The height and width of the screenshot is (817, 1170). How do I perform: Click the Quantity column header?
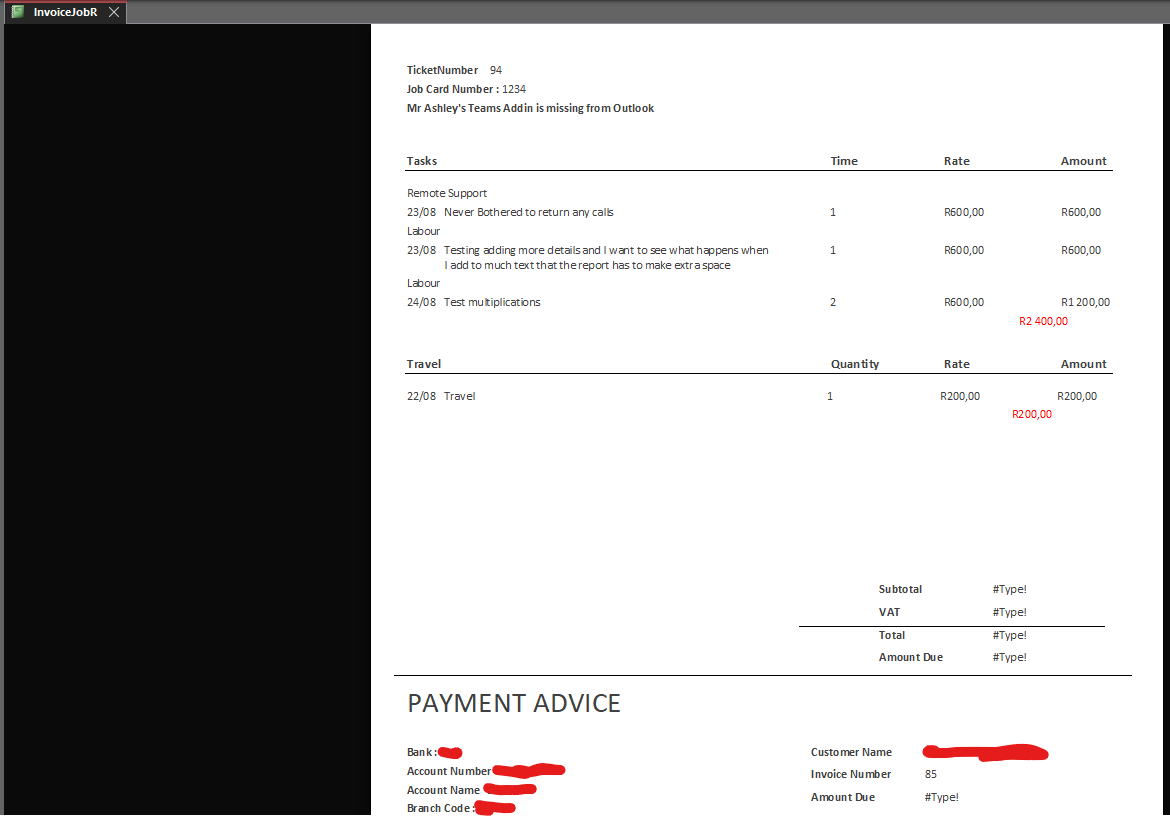tap(855, 364)
